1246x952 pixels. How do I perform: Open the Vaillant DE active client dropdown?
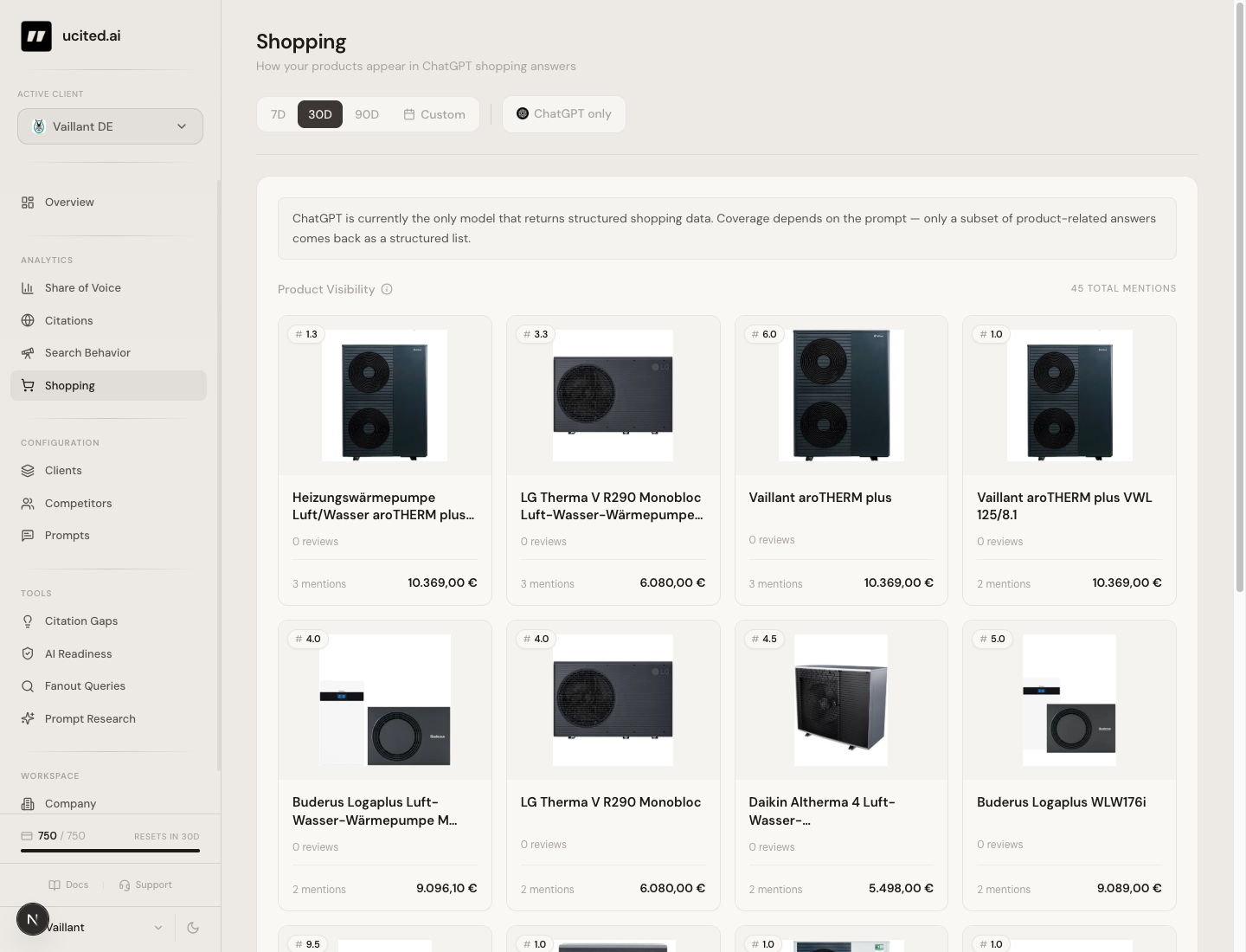pos(110,126)
